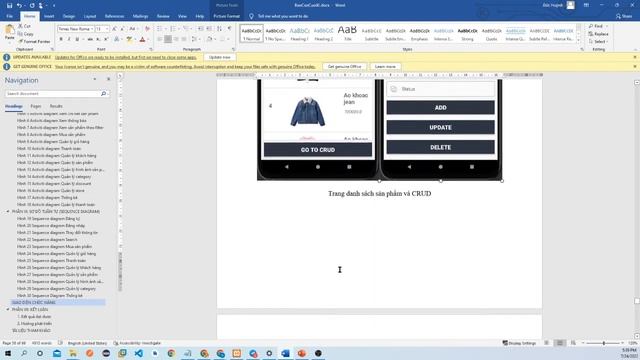The width and height of the screenshot is (640, 360).
Task: Apply the Title style
Action: 347,33
